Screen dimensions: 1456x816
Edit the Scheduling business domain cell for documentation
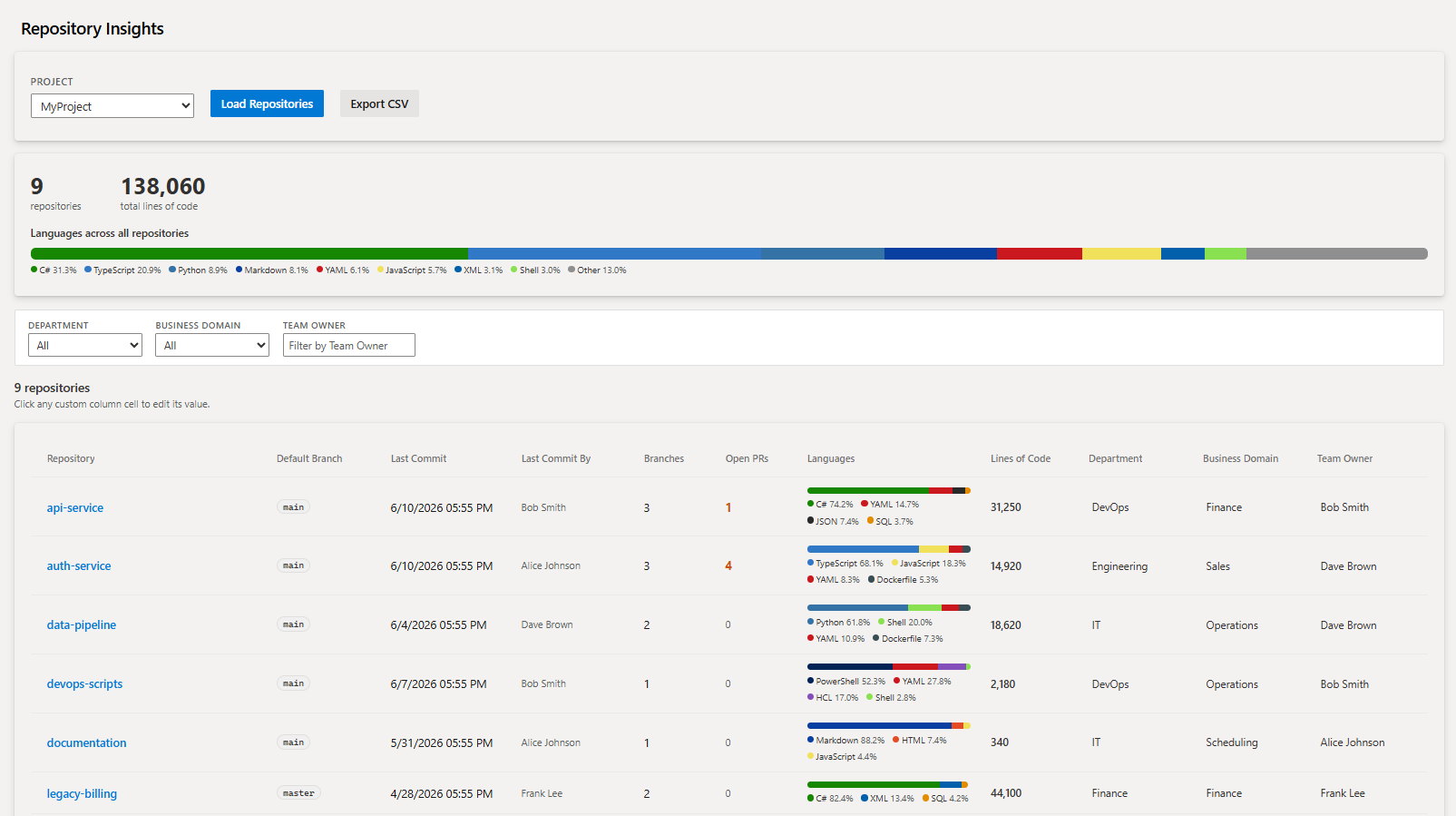pyautogui.click(x=1232, y=742)
